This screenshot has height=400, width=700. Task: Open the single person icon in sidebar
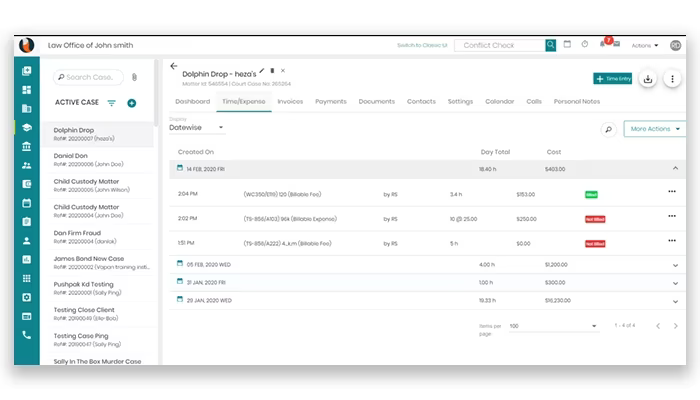coord(27,241)
